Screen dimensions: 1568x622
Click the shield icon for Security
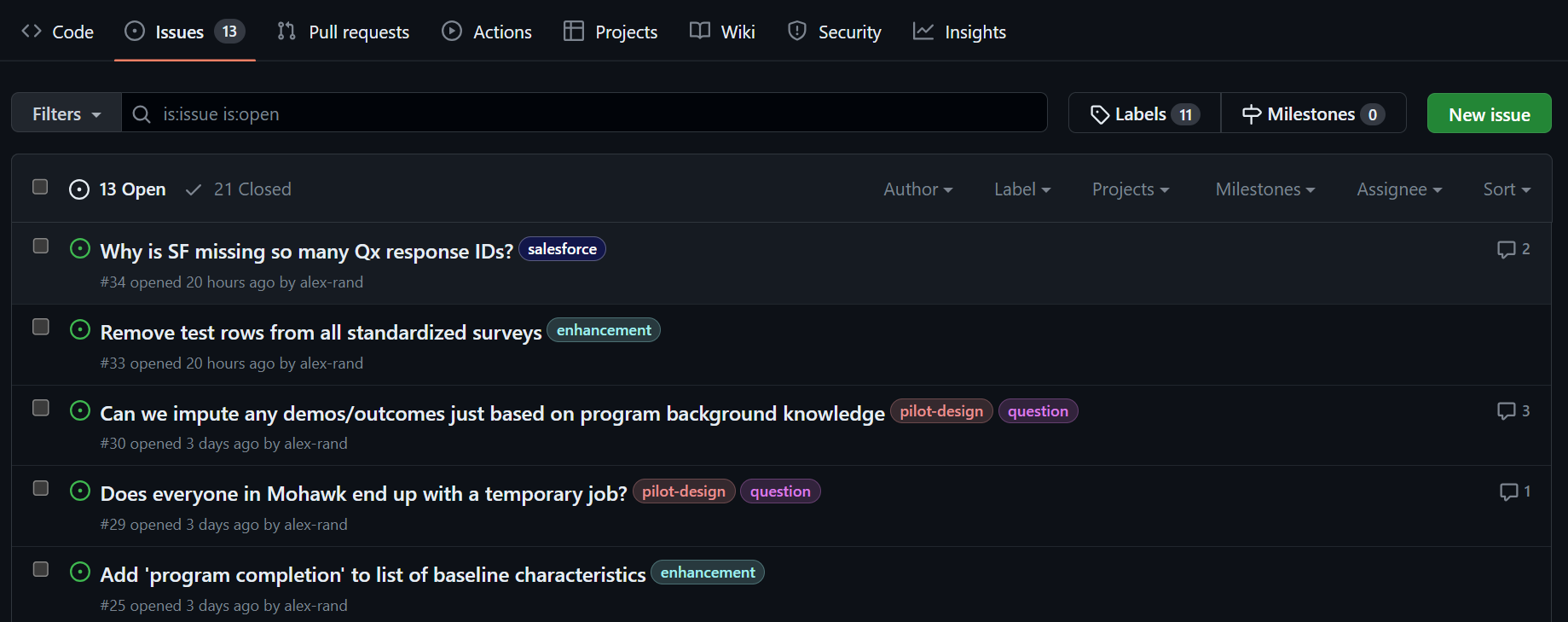[x=797, y=32]
